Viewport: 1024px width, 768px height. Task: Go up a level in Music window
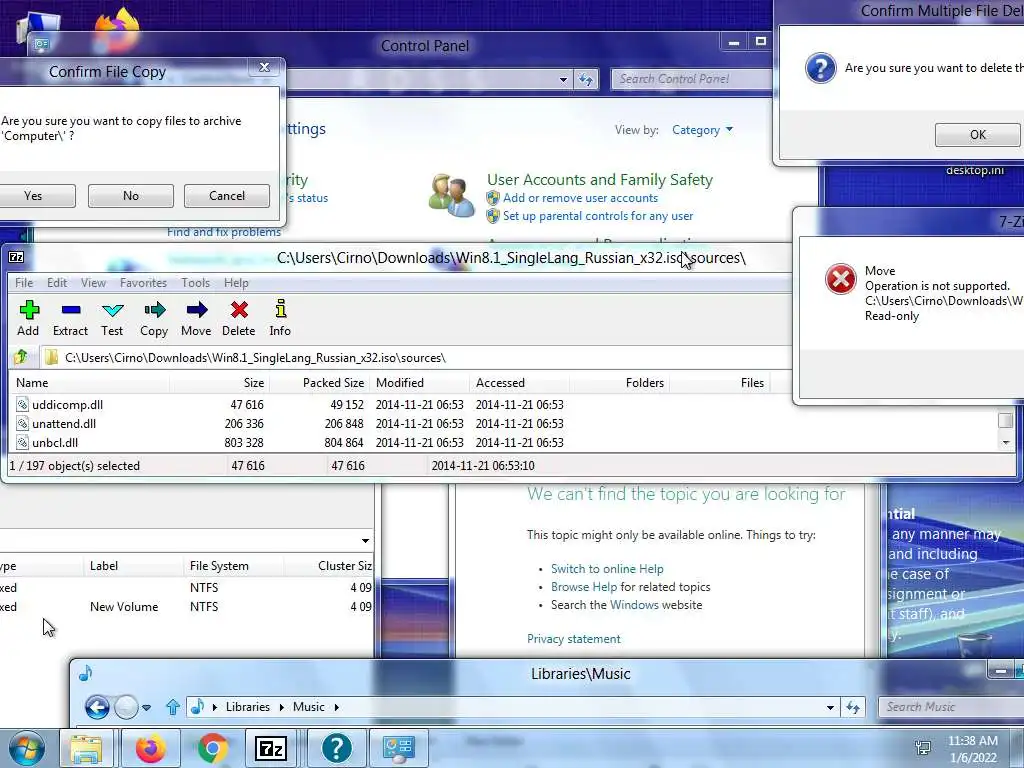[x=172, y=707]
